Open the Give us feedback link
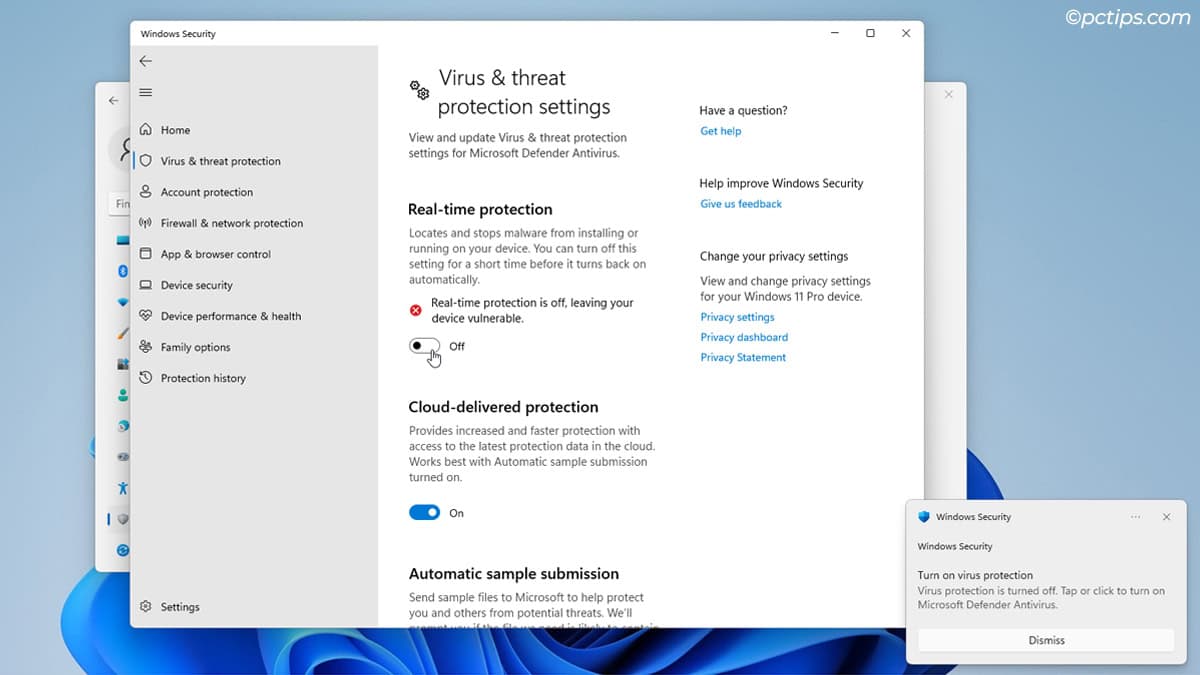This screenshot has width=1200, height=675. tap(741, 204)
